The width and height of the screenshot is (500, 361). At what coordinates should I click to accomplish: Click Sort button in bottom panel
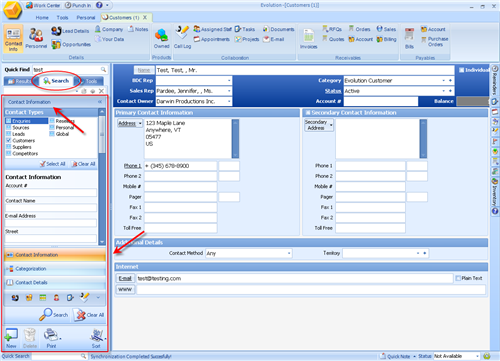pos(97,338)
